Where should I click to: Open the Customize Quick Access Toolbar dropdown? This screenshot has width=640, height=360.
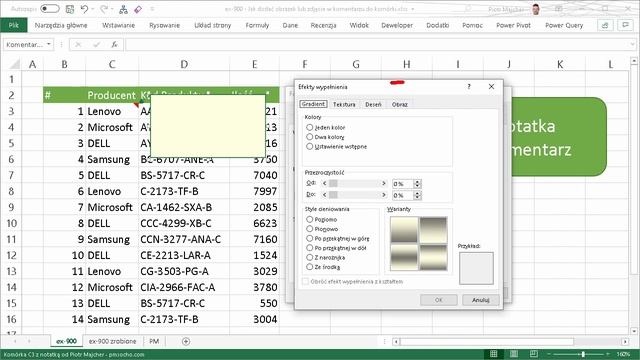[152, 9]
